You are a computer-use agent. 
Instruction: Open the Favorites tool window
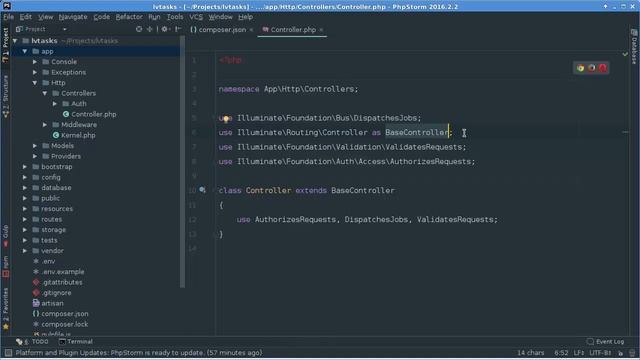click(x=5, y=309)
